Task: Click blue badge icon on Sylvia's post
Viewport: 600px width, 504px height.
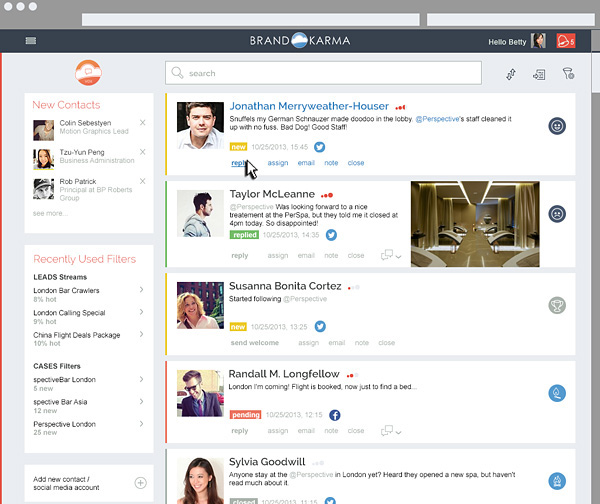Action: tap(557, 481)
